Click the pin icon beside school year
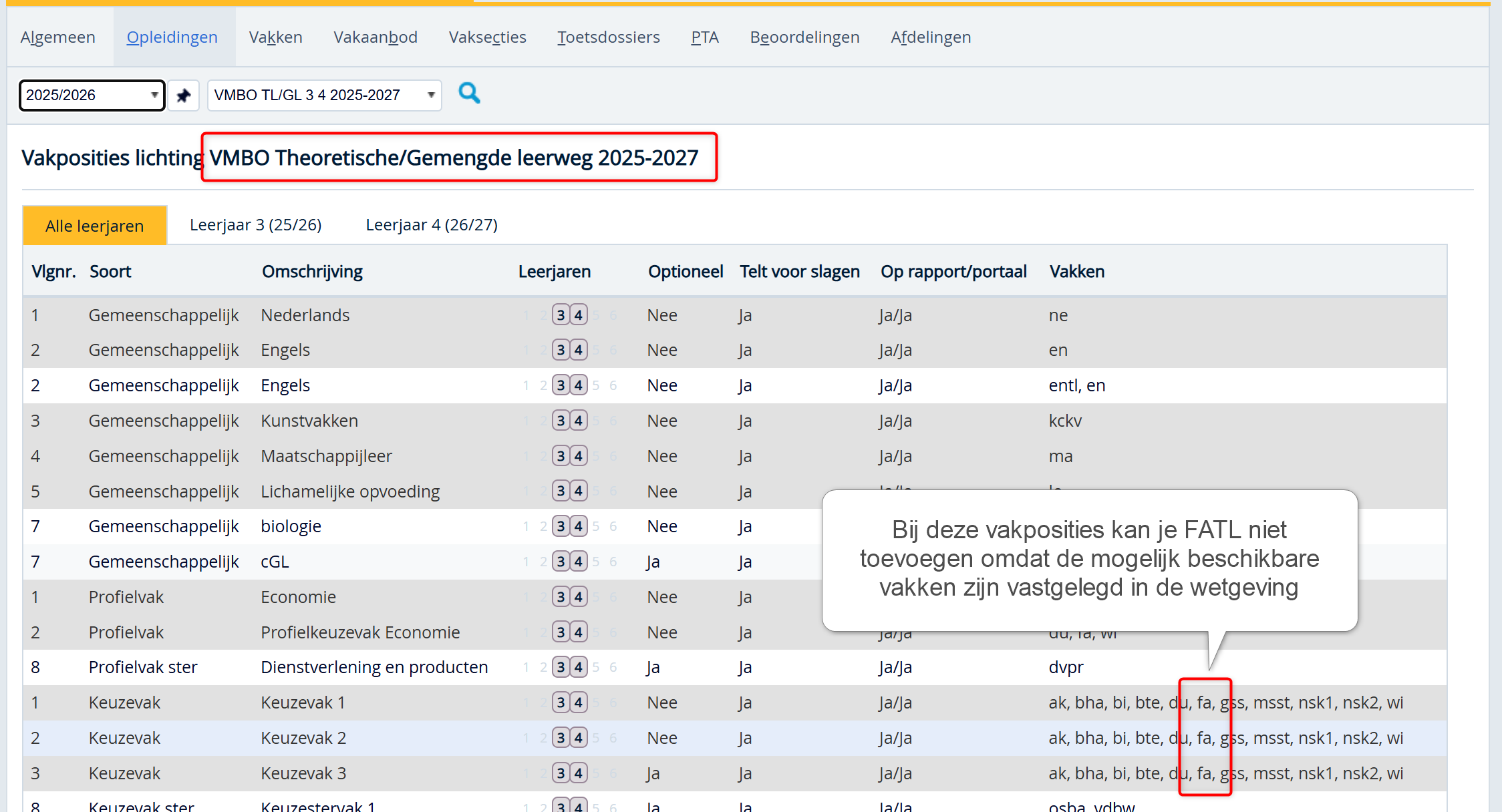The image size is (1502, 812). pyautogui.click(x=183, y=95)
